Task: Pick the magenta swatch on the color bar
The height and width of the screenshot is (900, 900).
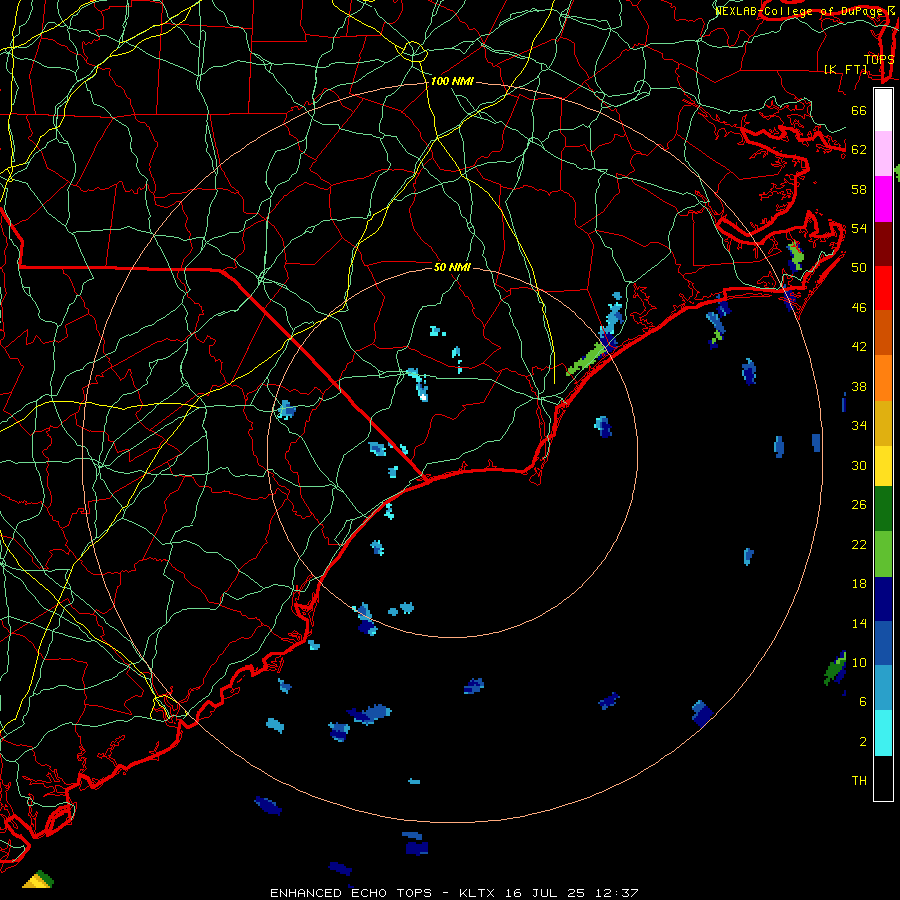Action: 883,199
